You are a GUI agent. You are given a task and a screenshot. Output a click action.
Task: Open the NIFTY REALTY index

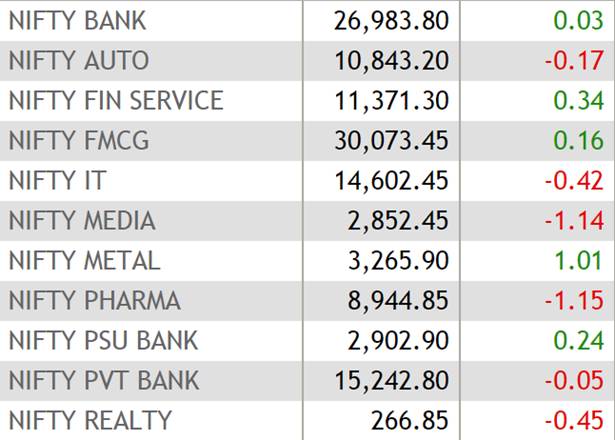click(x=90, y=420)
